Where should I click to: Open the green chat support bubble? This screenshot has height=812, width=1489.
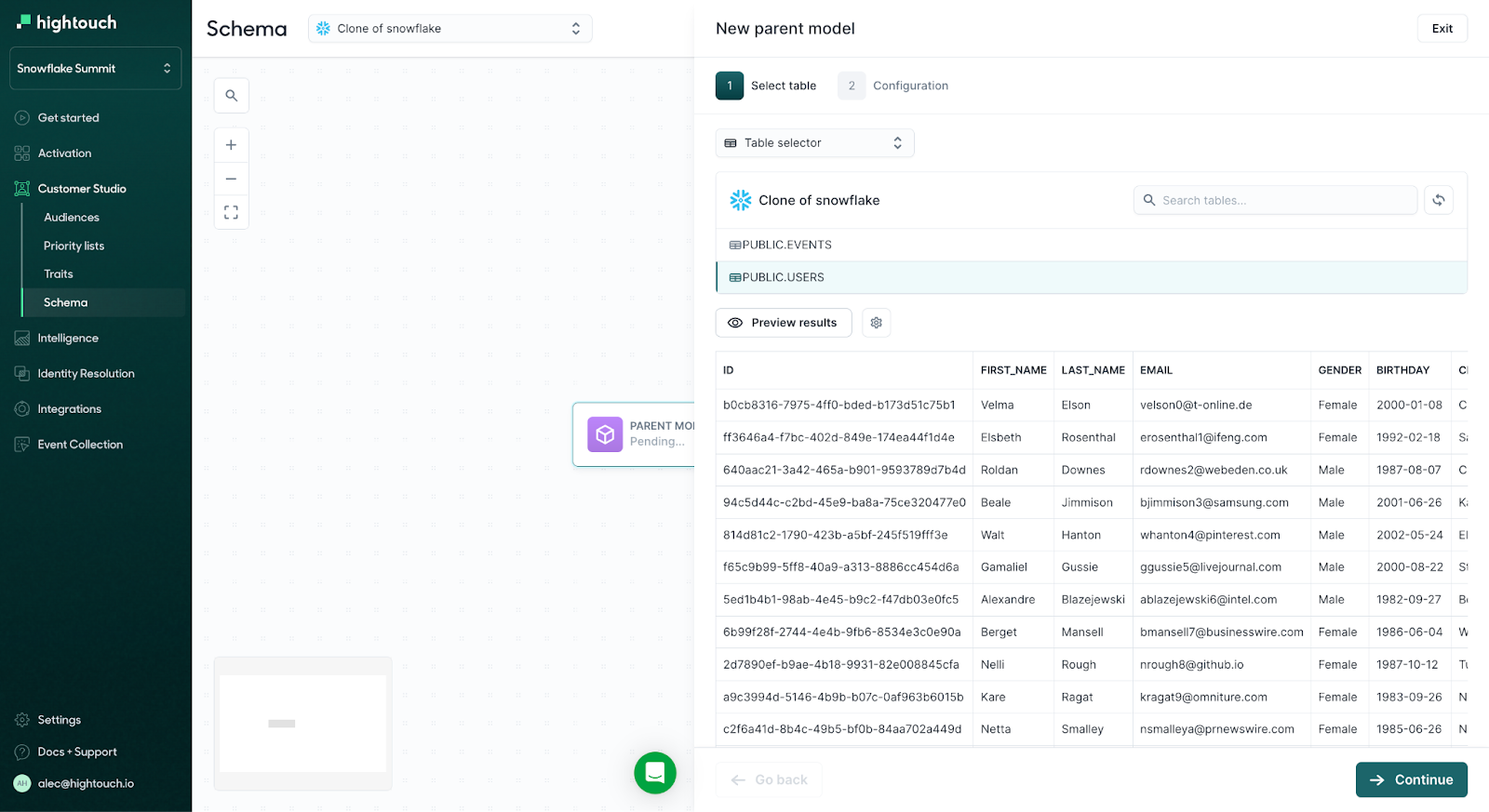(x=655, y=773)
